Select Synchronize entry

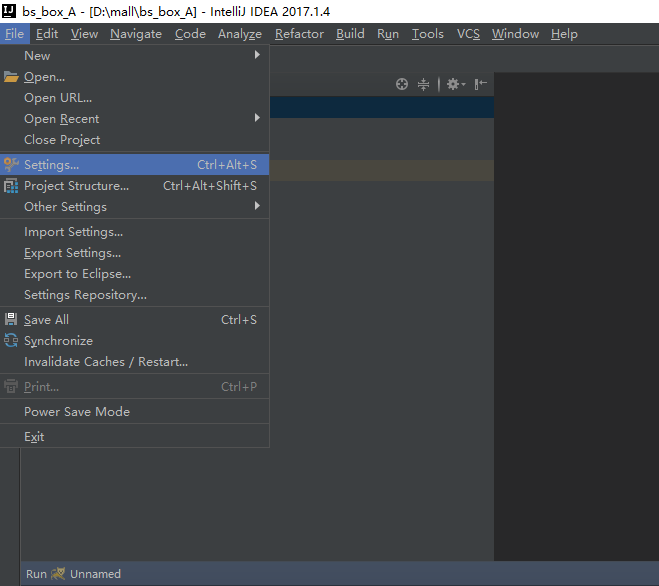(134, 341)
